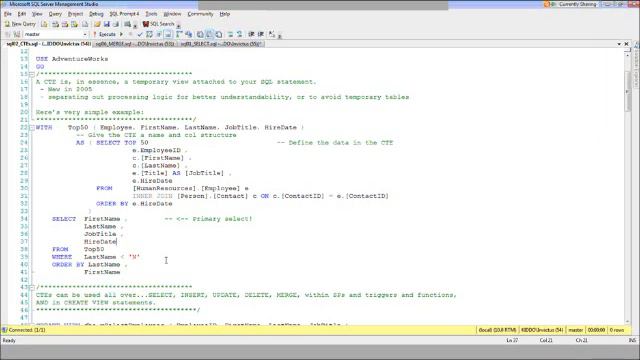Click the vertical scrollbar thumb in editor

click(x=627, y=90)
